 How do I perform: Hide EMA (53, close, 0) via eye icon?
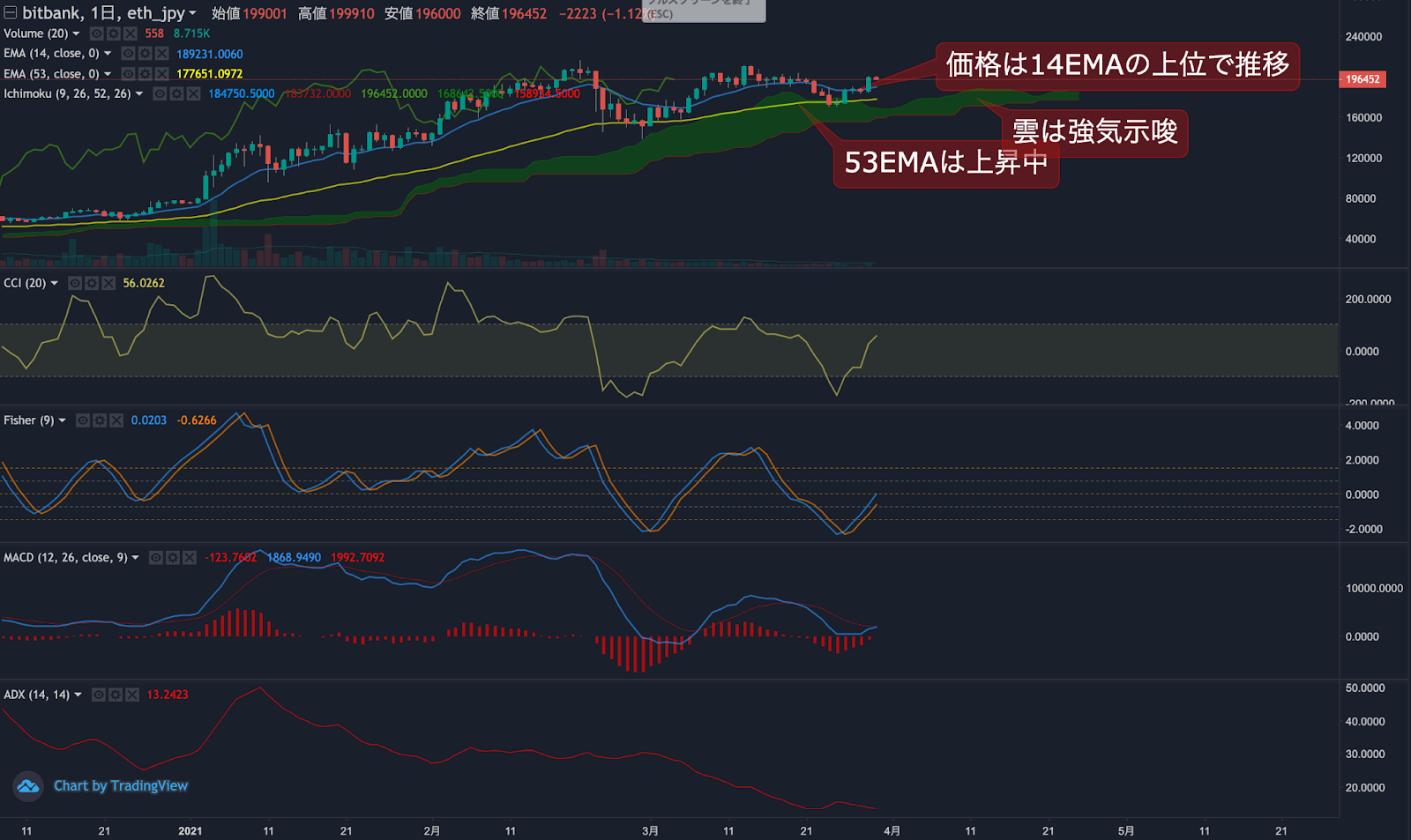coord(128,74)
